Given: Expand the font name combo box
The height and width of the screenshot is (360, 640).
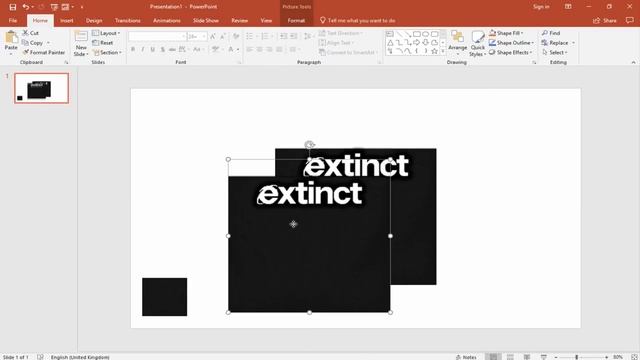Looking at the screenshot, I should tap(183, 36).
